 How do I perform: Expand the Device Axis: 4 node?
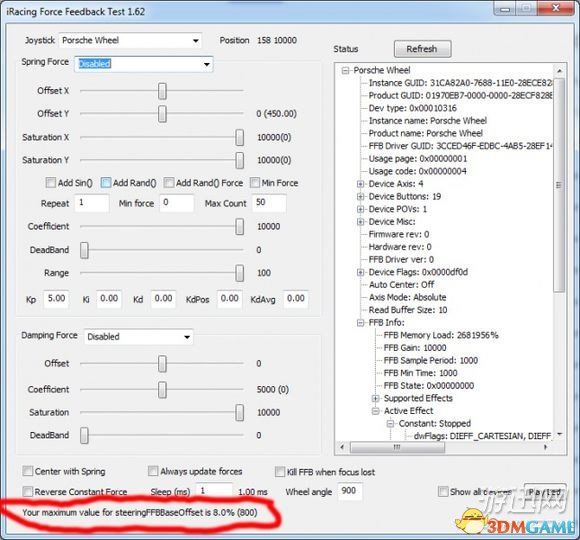pos(360,184)
